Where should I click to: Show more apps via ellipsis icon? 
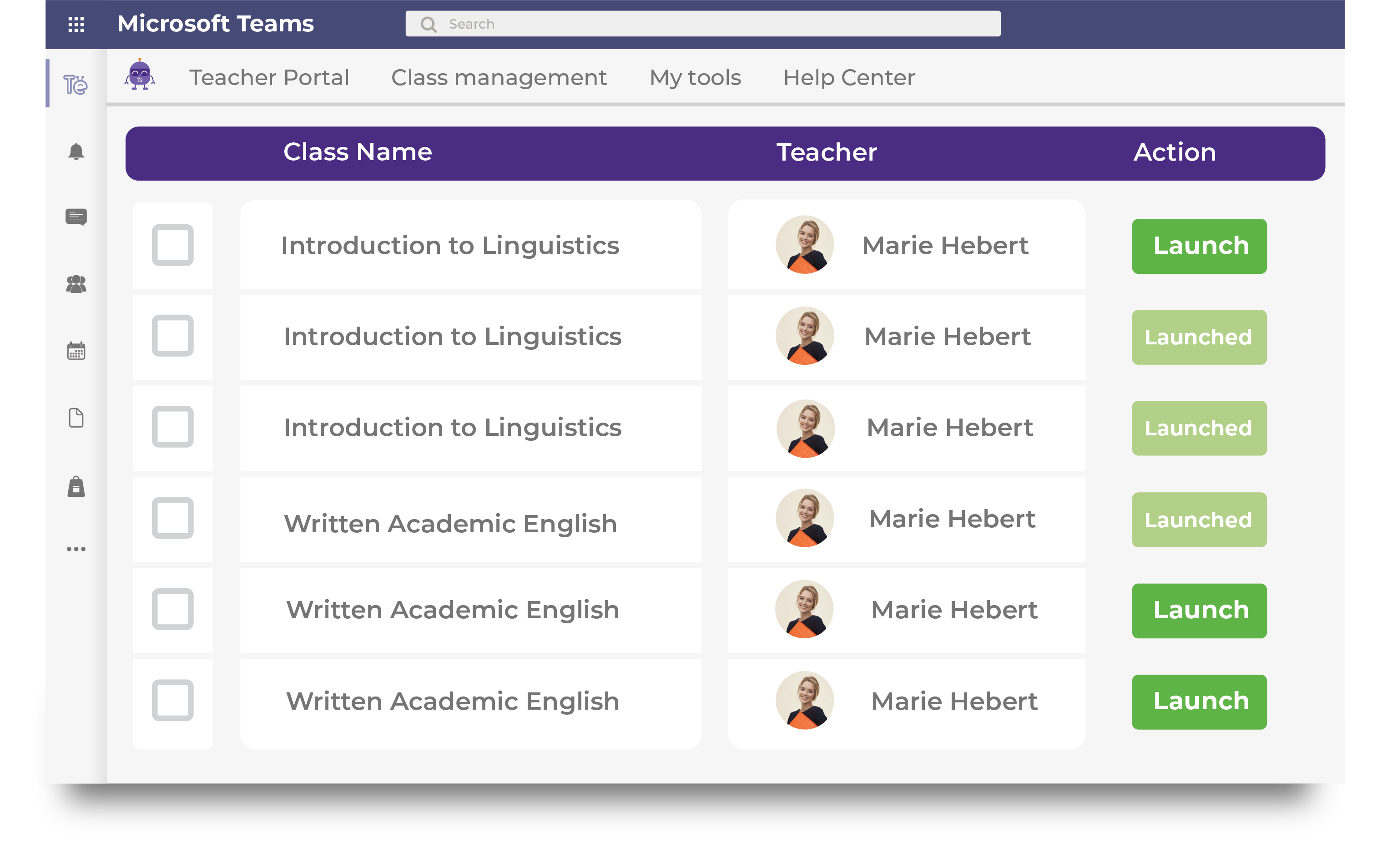coord(76,549)
